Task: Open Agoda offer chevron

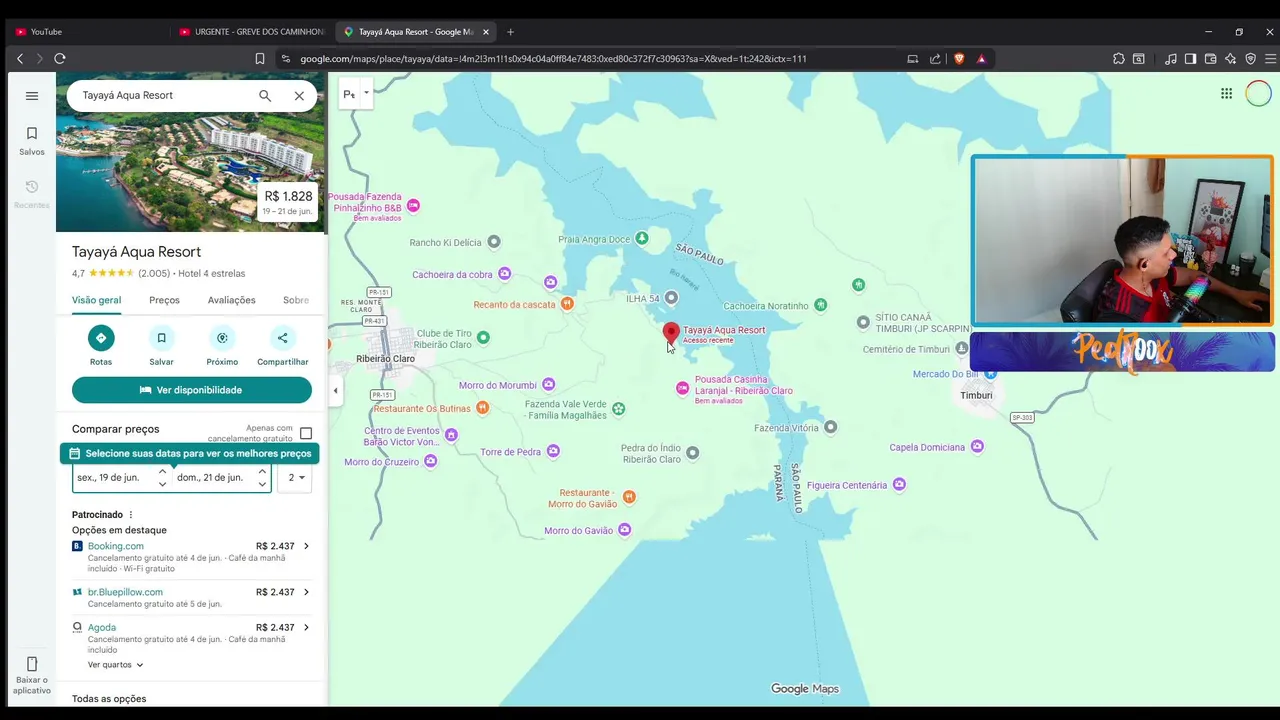Action: 306,628
